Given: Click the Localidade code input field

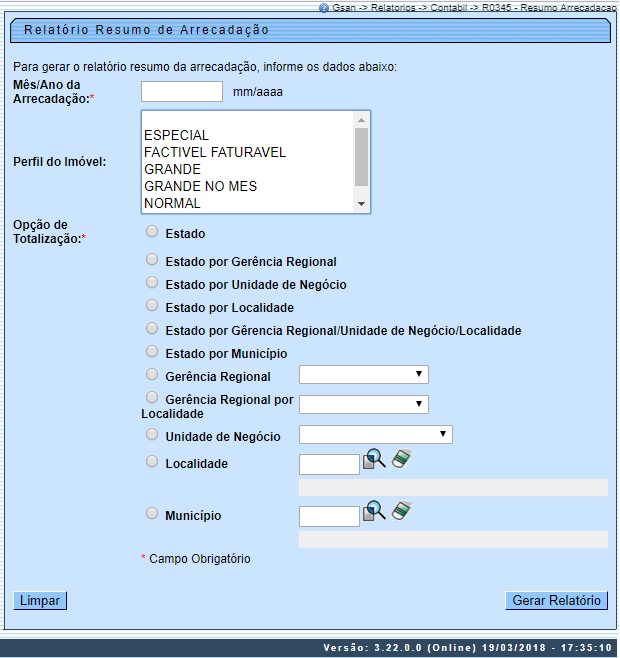Looking at the screenshot, I should point(329,464).
